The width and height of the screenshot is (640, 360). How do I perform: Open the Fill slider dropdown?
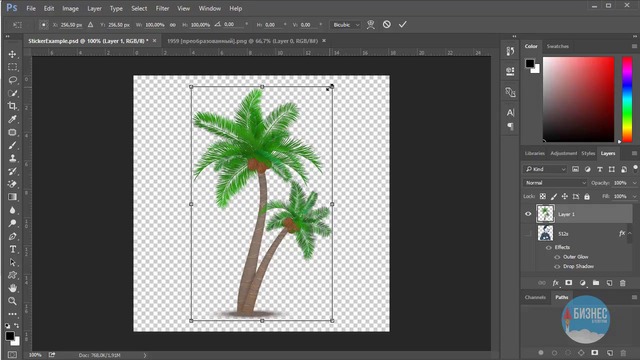click(634, 196)
